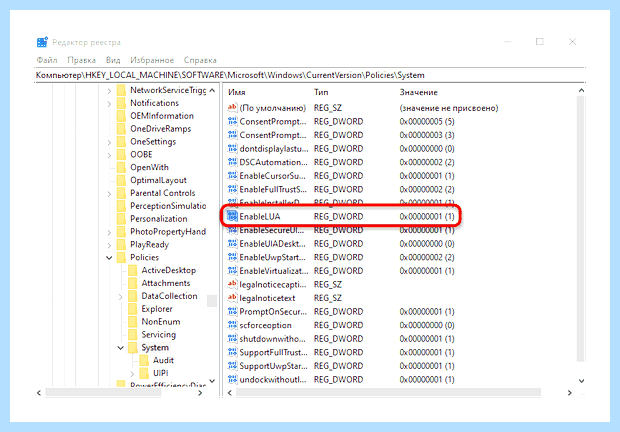Open the Вид menu
Viewport: 620px width, 432px height.
113,60
